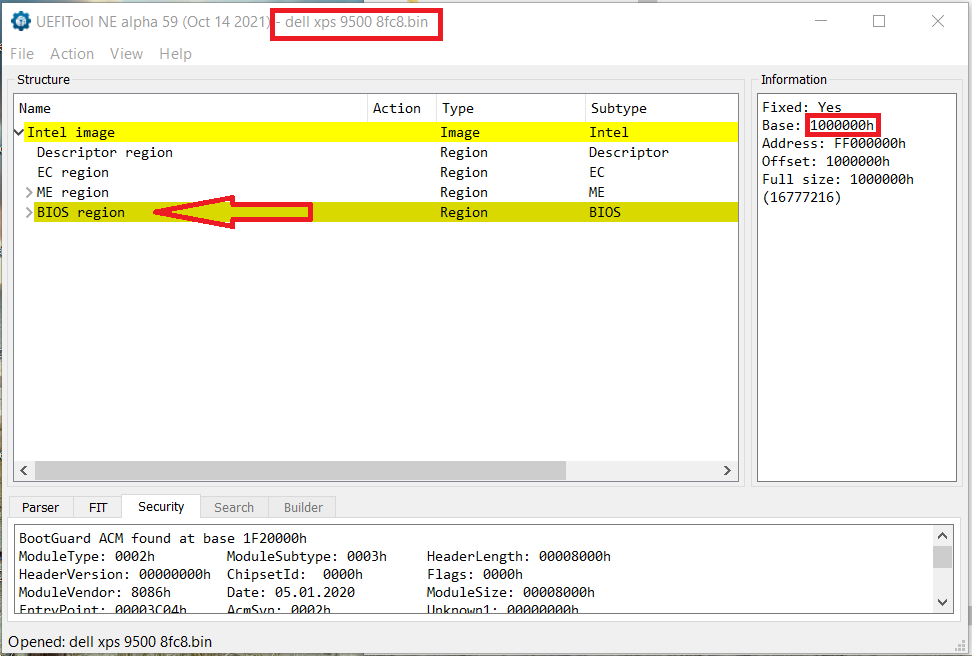Click the Full size 1000000h line
Viewport: 972px width, 656px height.
point(837,179)
